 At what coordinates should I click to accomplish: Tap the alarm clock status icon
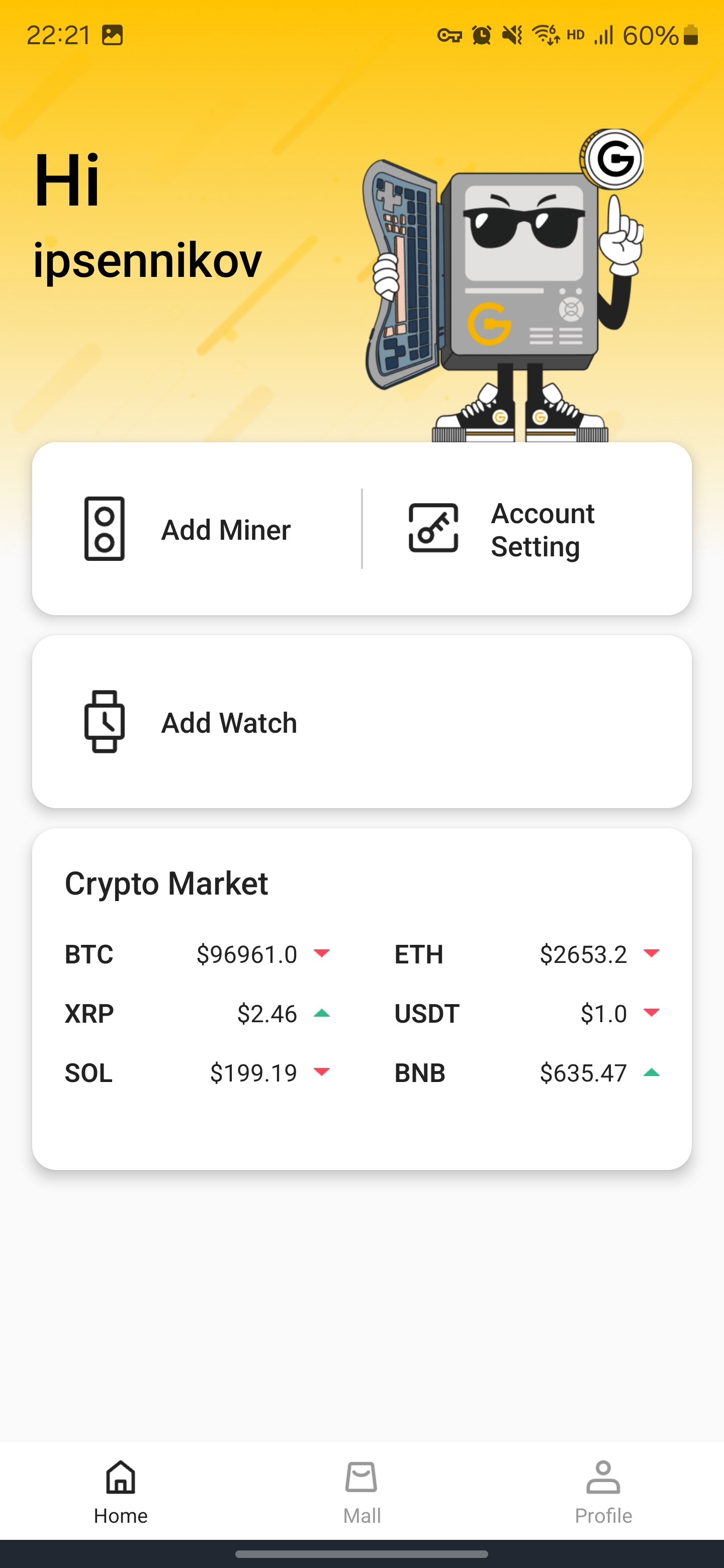pos(481,35)
